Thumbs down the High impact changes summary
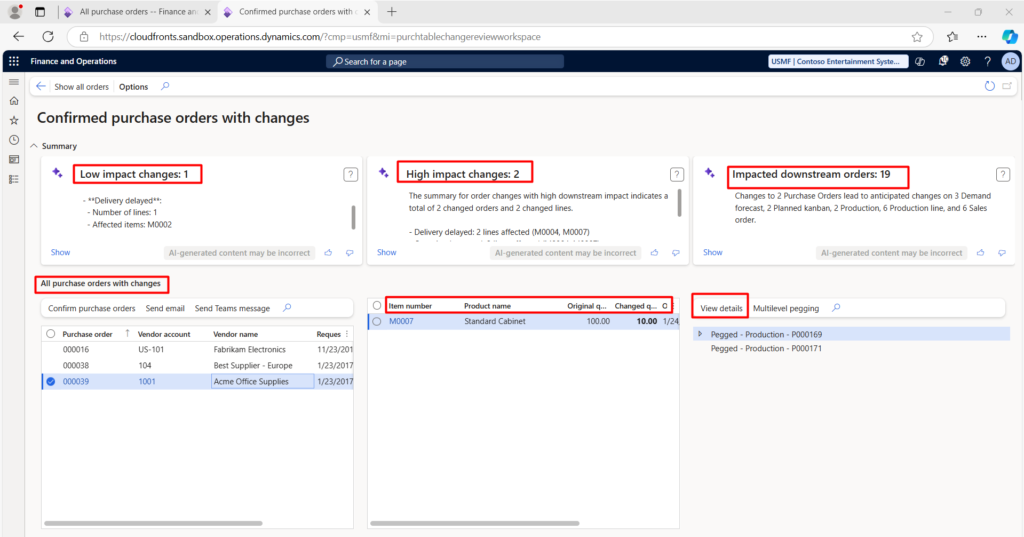The image size is (1024, 537). (x=676, y=253)
